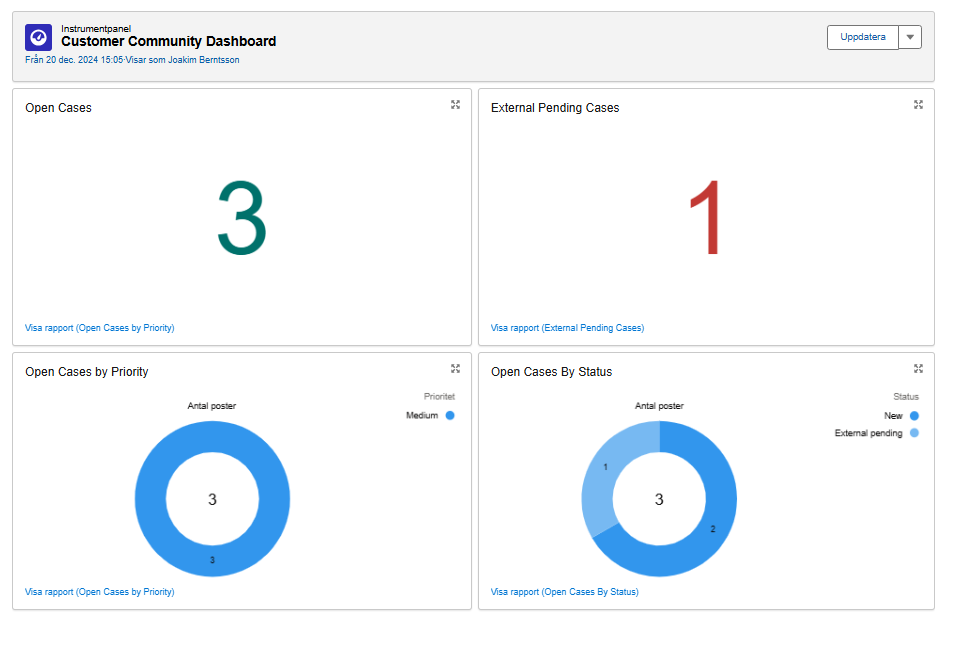Expand the External Pending Cases widget

(x=918, y=105)
